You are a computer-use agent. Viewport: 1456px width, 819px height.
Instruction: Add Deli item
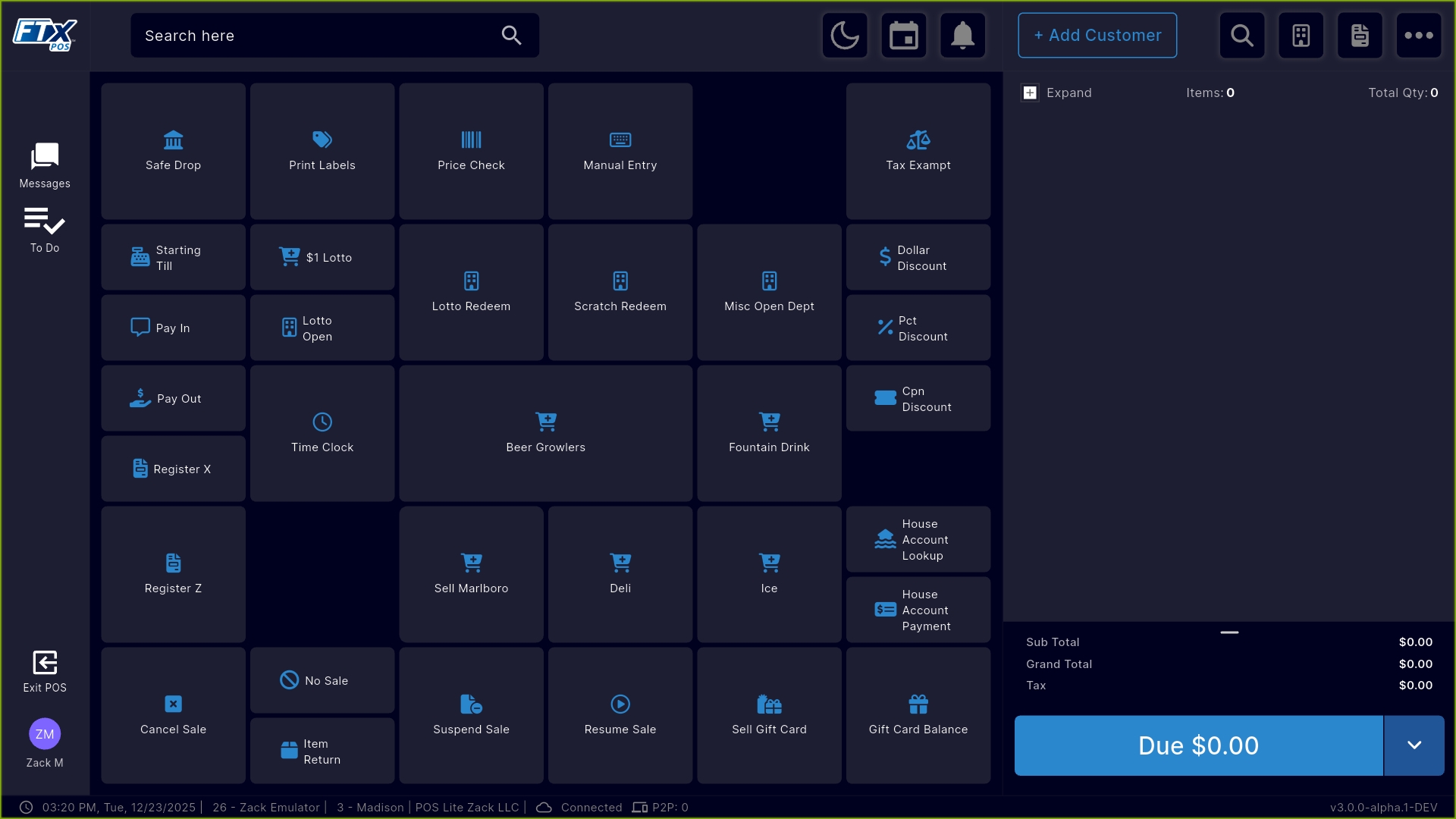pyautogui.click(x=620, y=574)
